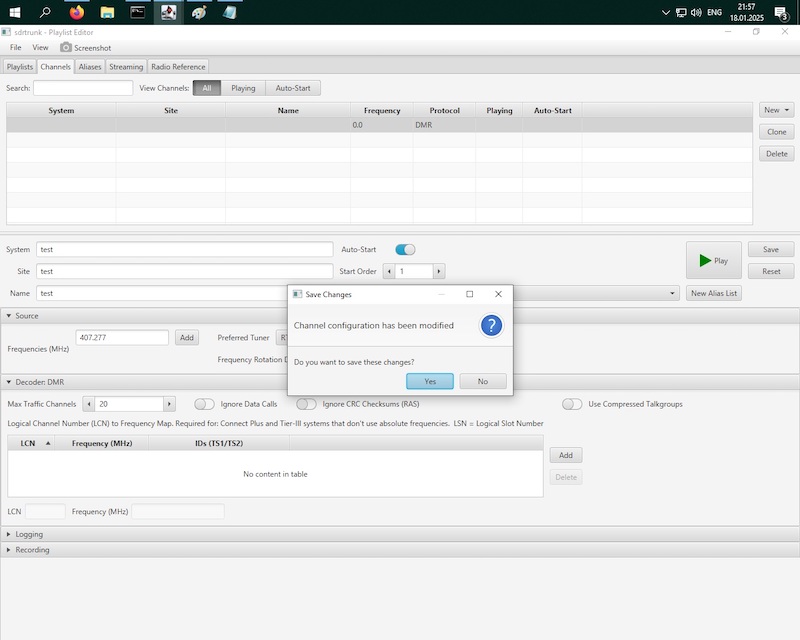Collapse the Source section
Image resolution: width=800 pixels, height=640 pixels.
tap(9, 316)
